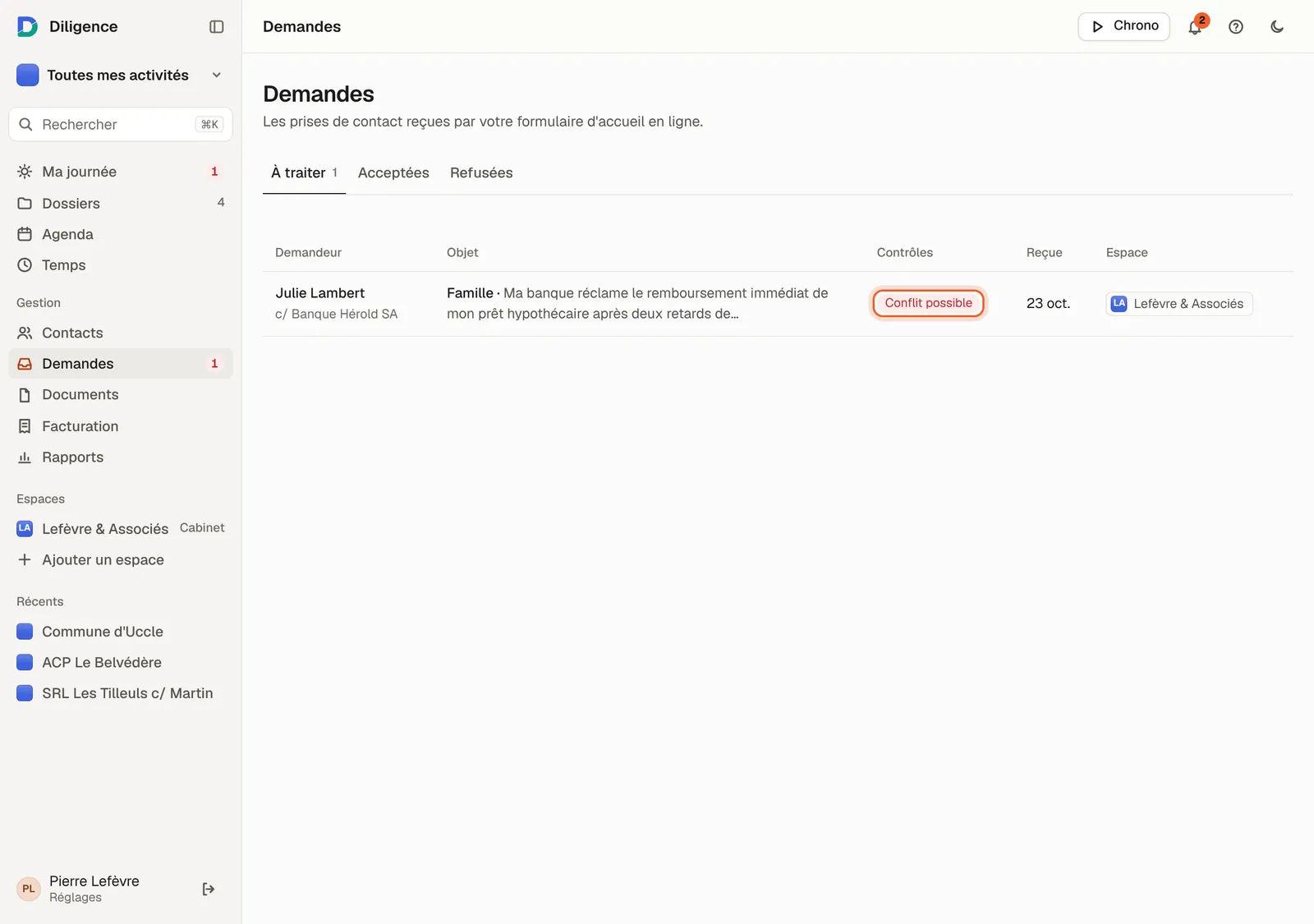This screenshot has width=1314, height=924.
Task: Click the 23 oct. date cell
Action: pyautogui.click(x=1048, y=303)
